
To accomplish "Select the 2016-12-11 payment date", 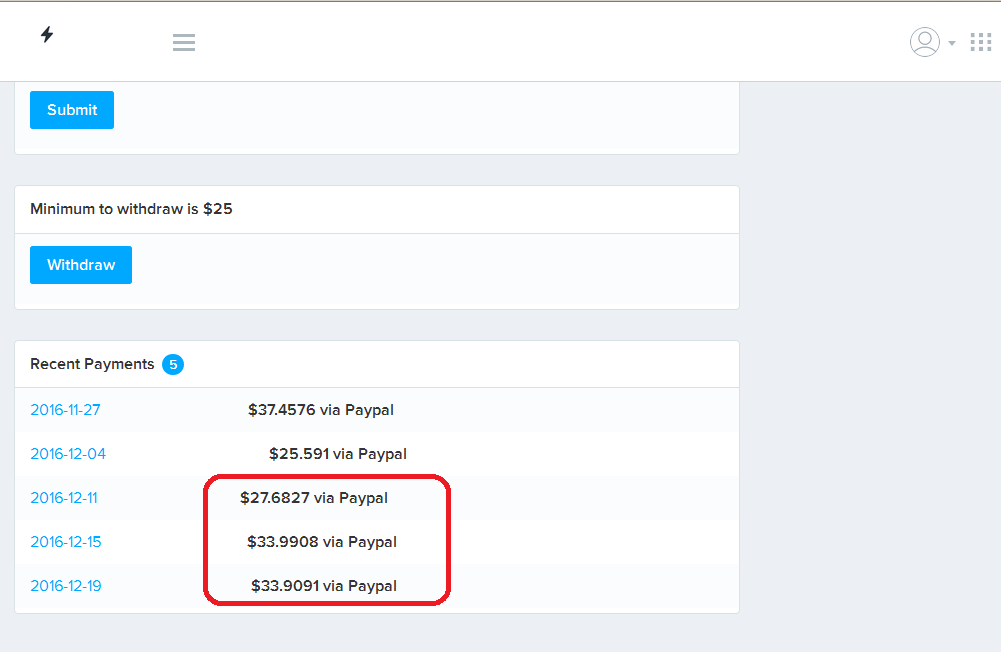I will point(64,498).
